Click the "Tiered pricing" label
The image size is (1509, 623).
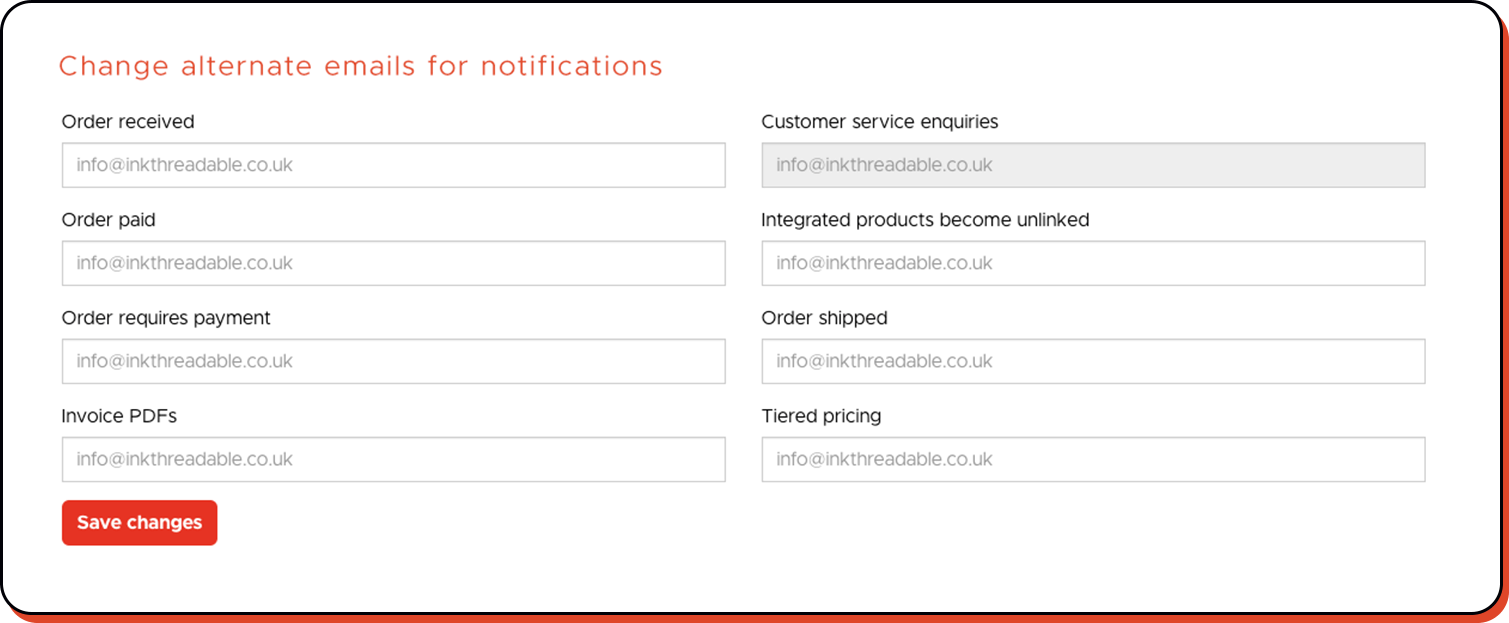pyautogui.click(x=821, y=416)
